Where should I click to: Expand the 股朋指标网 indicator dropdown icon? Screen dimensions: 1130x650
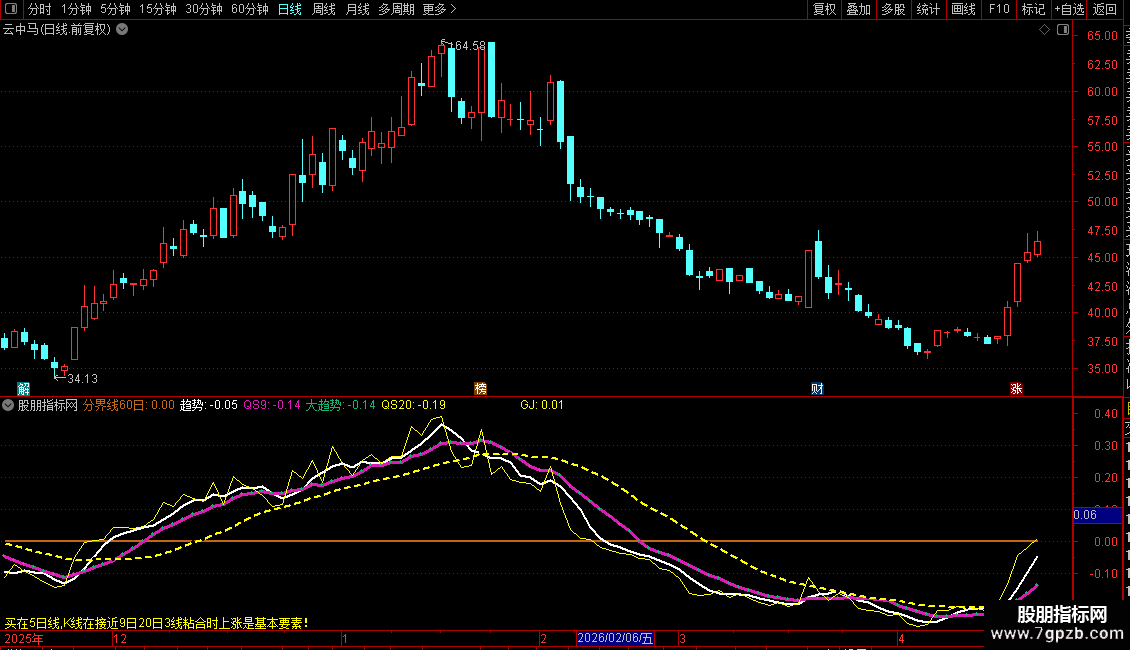click(x=8, y=405)
